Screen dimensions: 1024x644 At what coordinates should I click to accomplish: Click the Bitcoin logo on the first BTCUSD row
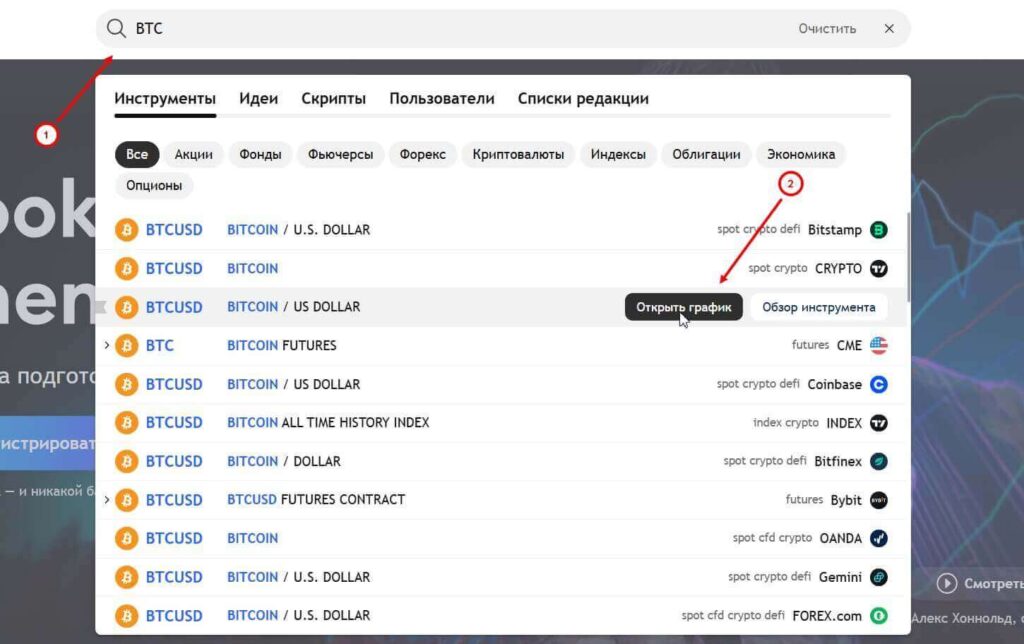click(127, 229)
